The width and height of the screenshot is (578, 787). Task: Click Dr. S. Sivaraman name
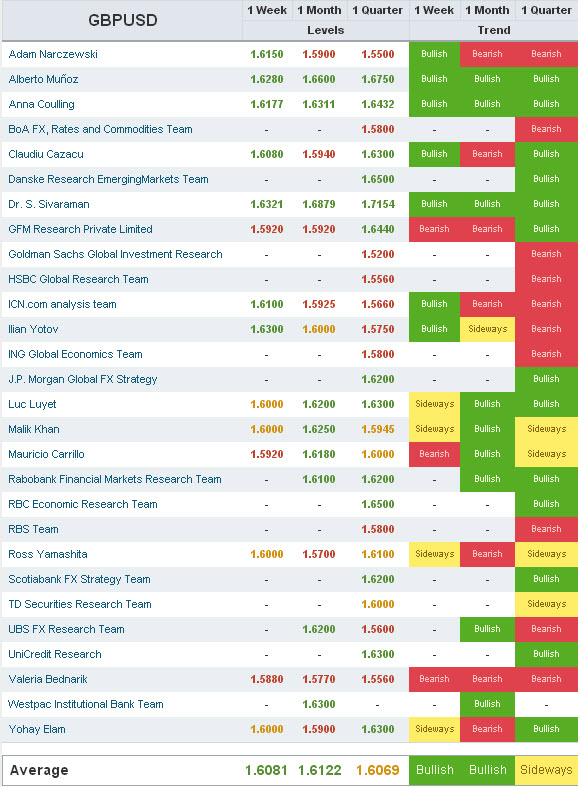(49, 204)
